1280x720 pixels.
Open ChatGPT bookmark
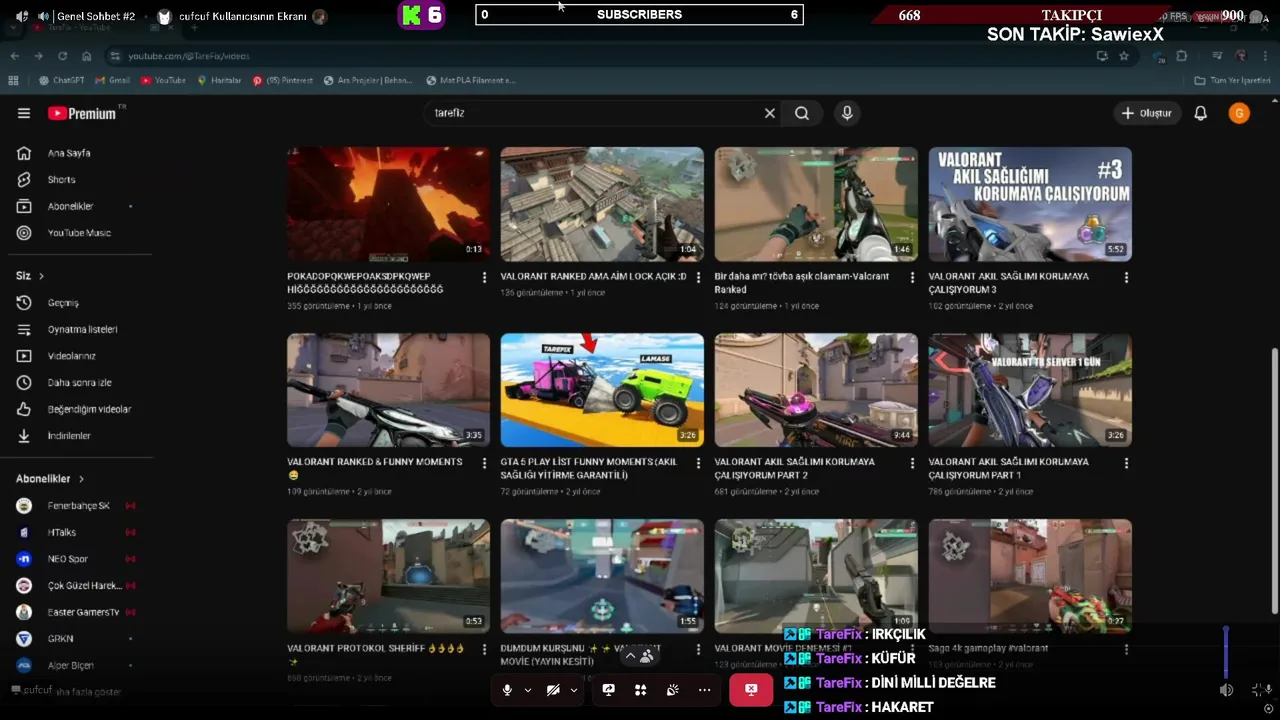coord(62,80)
